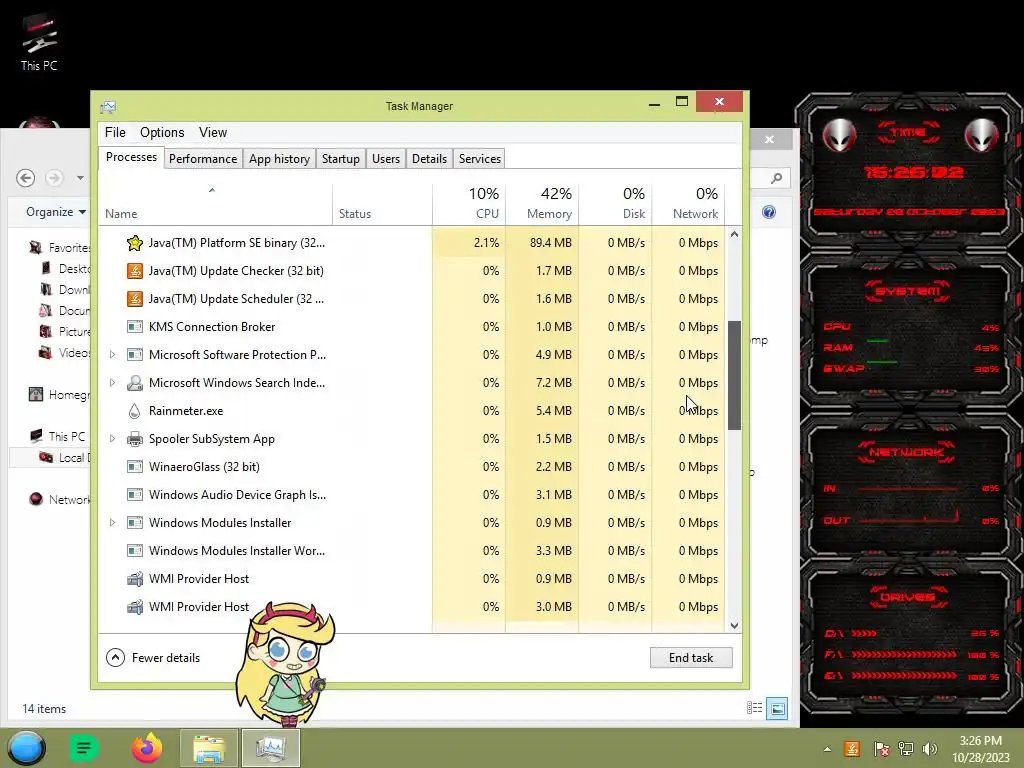Click the WinaeroGlass process icon
1024x768 pixels.
tap(135, 467)
